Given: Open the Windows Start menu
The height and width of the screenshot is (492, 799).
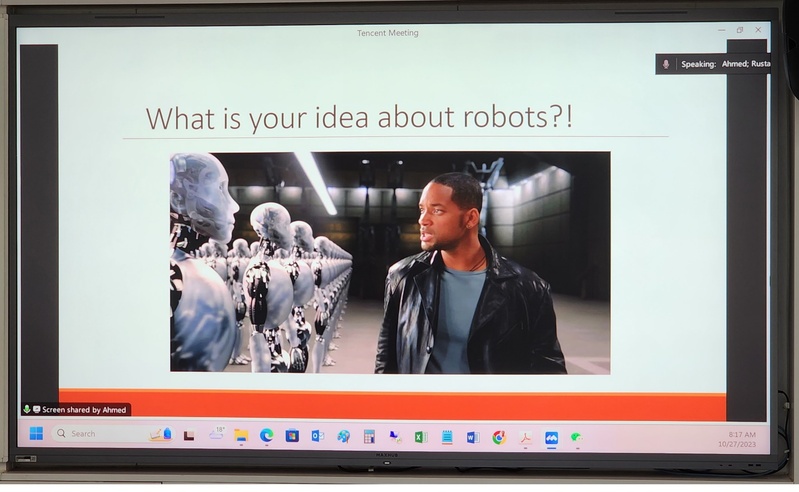Looking at the screenshot, I should (36, 434).
